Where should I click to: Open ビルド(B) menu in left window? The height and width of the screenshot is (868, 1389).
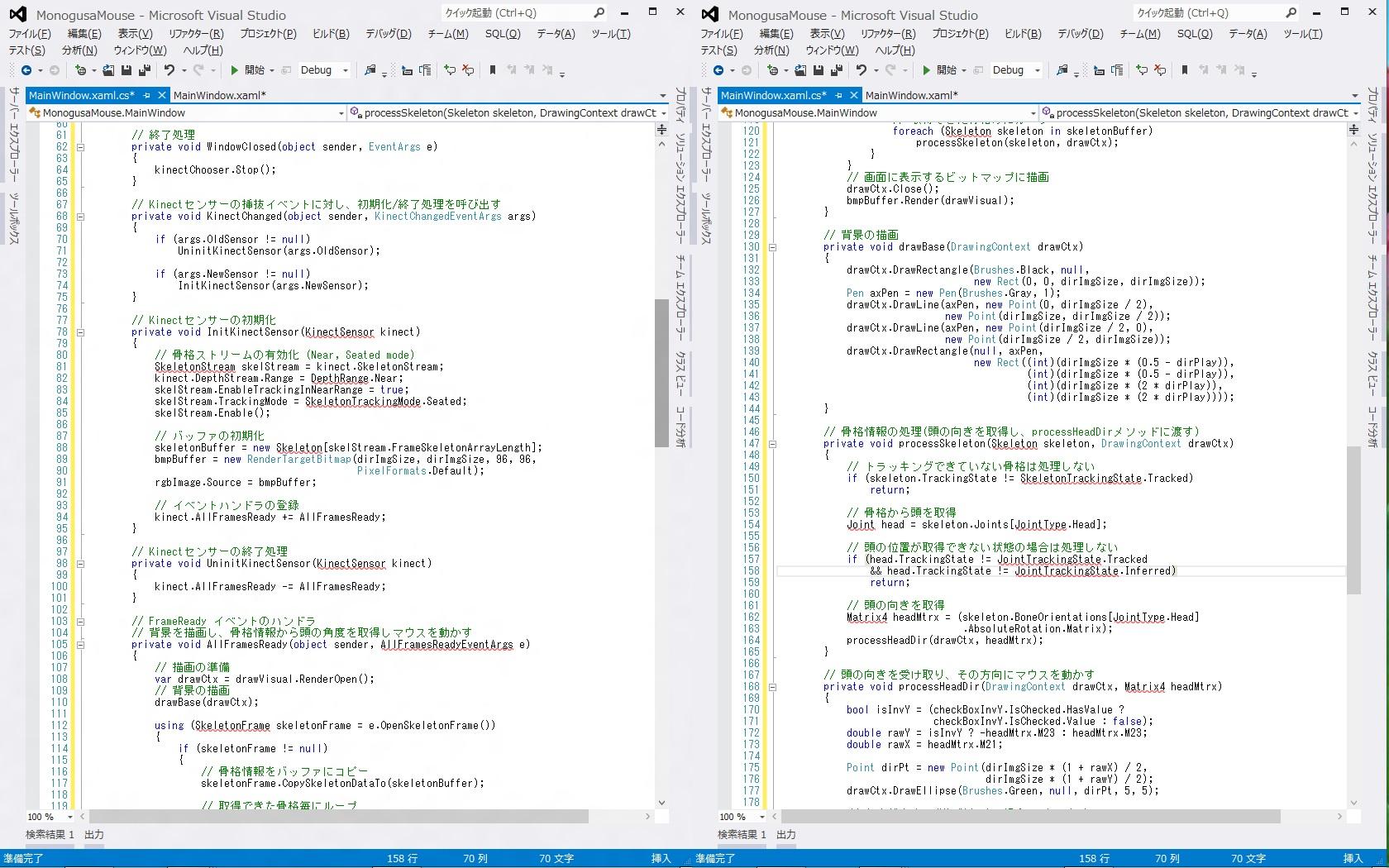[331, 33]
